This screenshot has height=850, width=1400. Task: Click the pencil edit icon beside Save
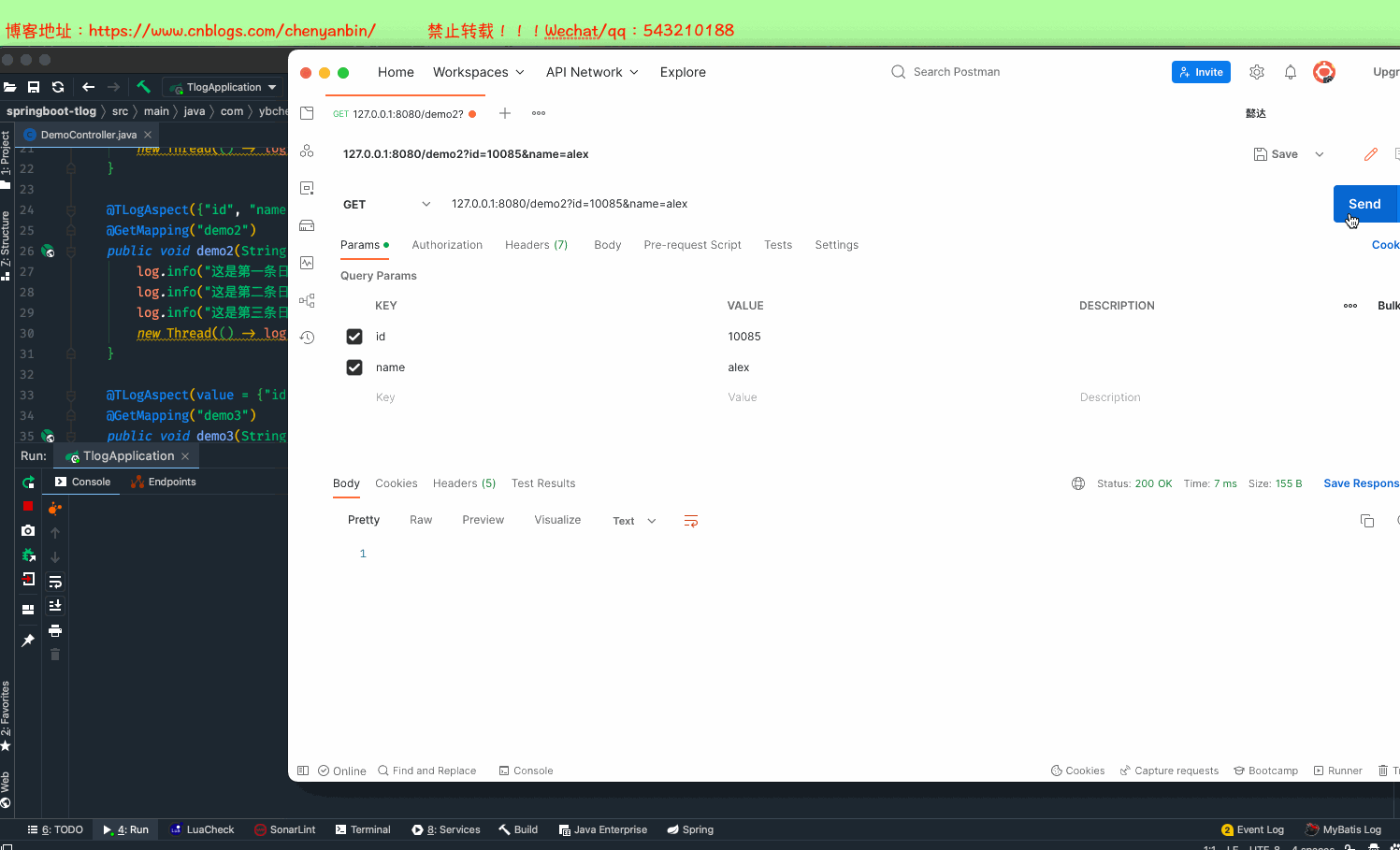pyautogui.click(x=1371, y=154)
